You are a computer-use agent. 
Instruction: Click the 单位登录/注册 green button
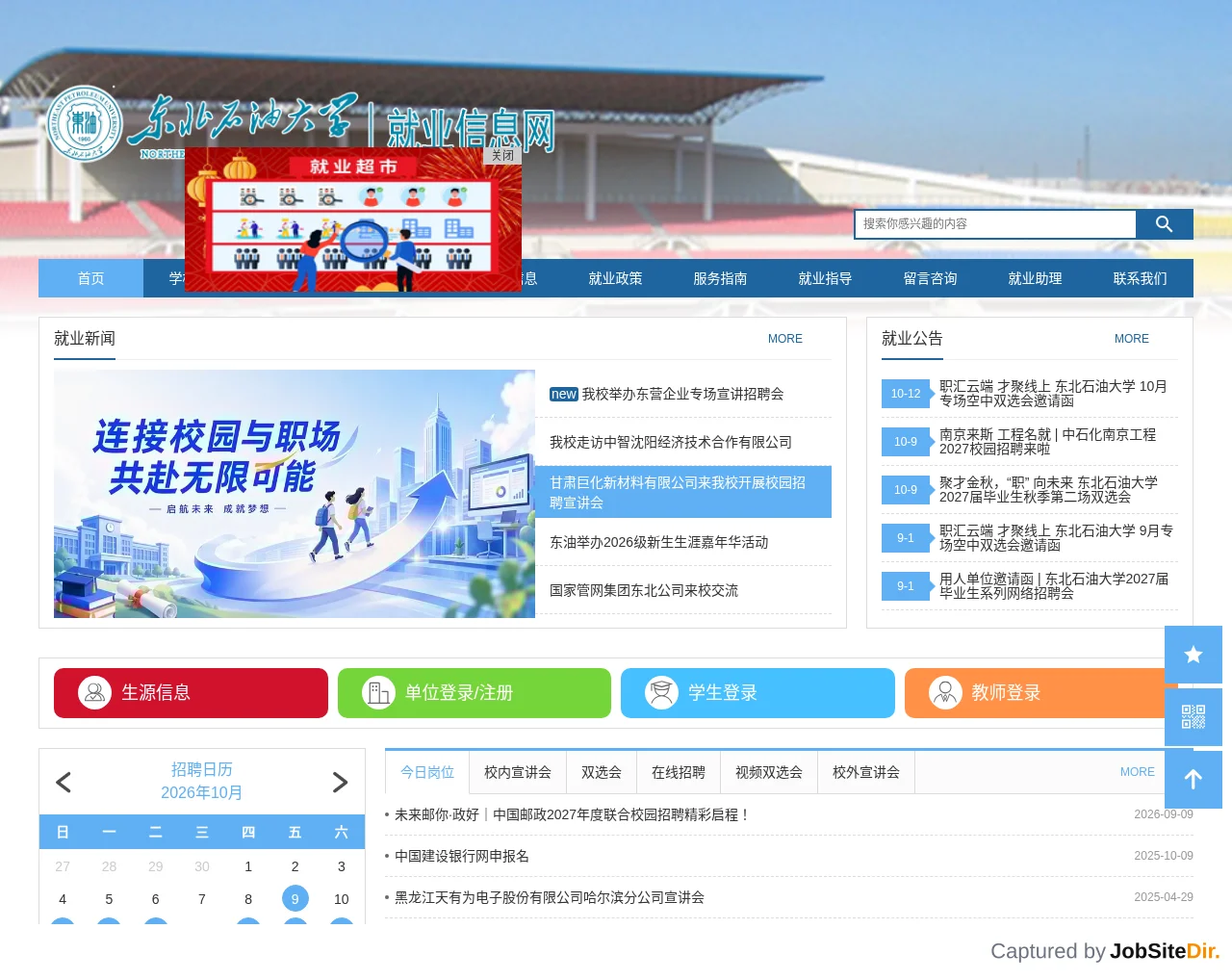pos(475,693)
